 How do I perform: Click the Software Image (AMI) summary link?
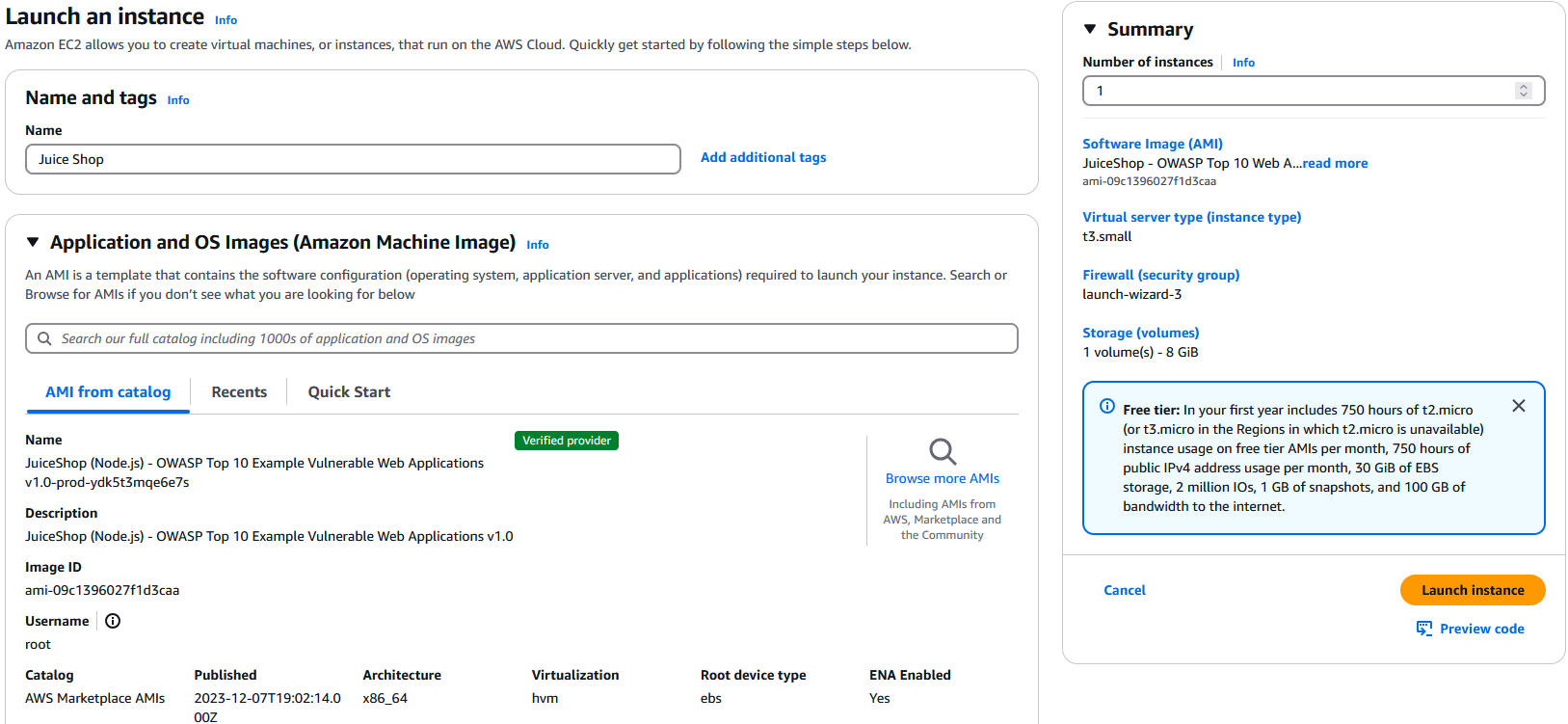point(1153,144)
